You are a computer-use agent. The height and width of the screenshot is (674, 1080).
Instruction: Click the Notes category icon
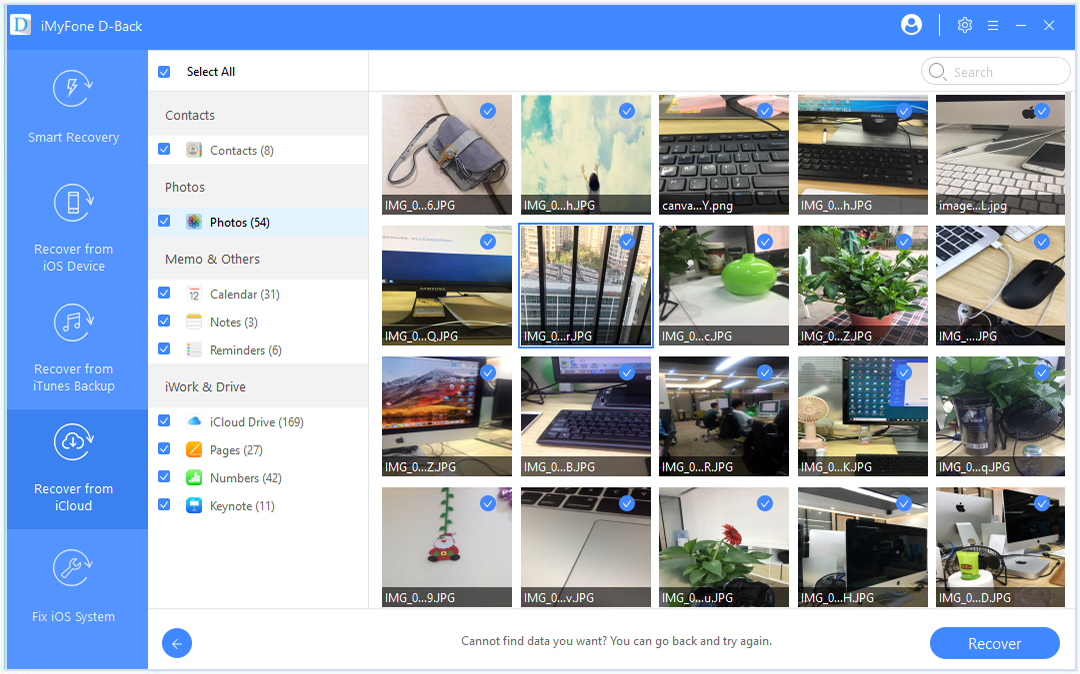[194, 322]
